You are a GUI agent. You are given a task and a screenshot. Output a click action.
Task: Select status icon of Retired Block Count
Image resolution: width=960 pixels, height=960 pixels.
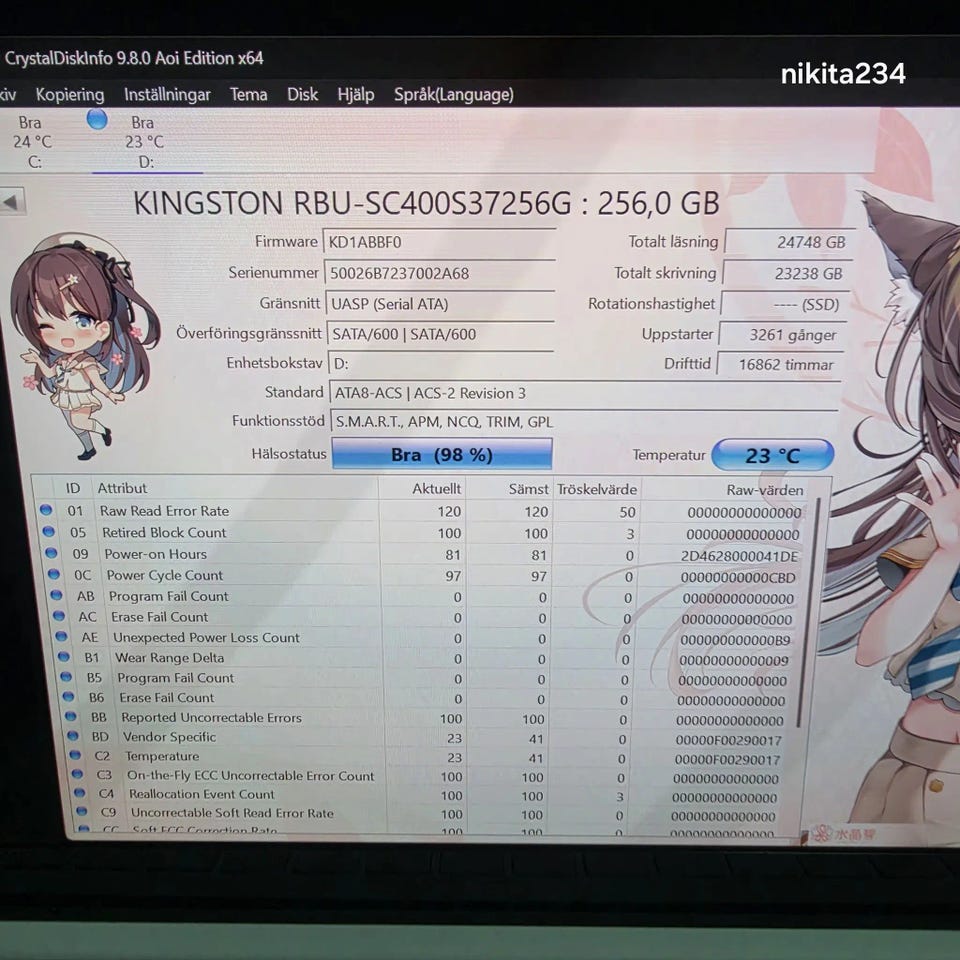click(x=48, y=531)
